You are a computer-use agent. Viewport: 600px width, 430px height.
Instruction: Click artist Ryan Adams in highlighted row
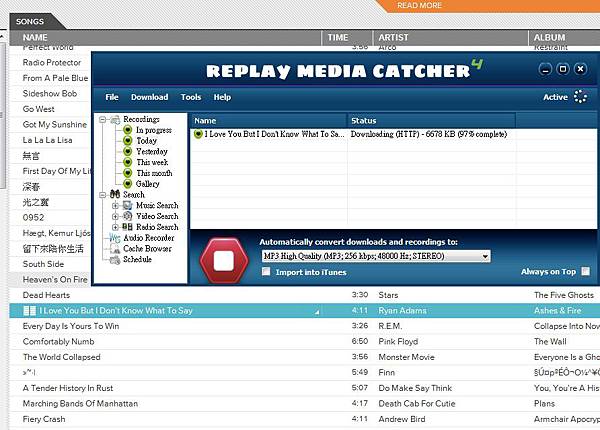pos(402,311)
